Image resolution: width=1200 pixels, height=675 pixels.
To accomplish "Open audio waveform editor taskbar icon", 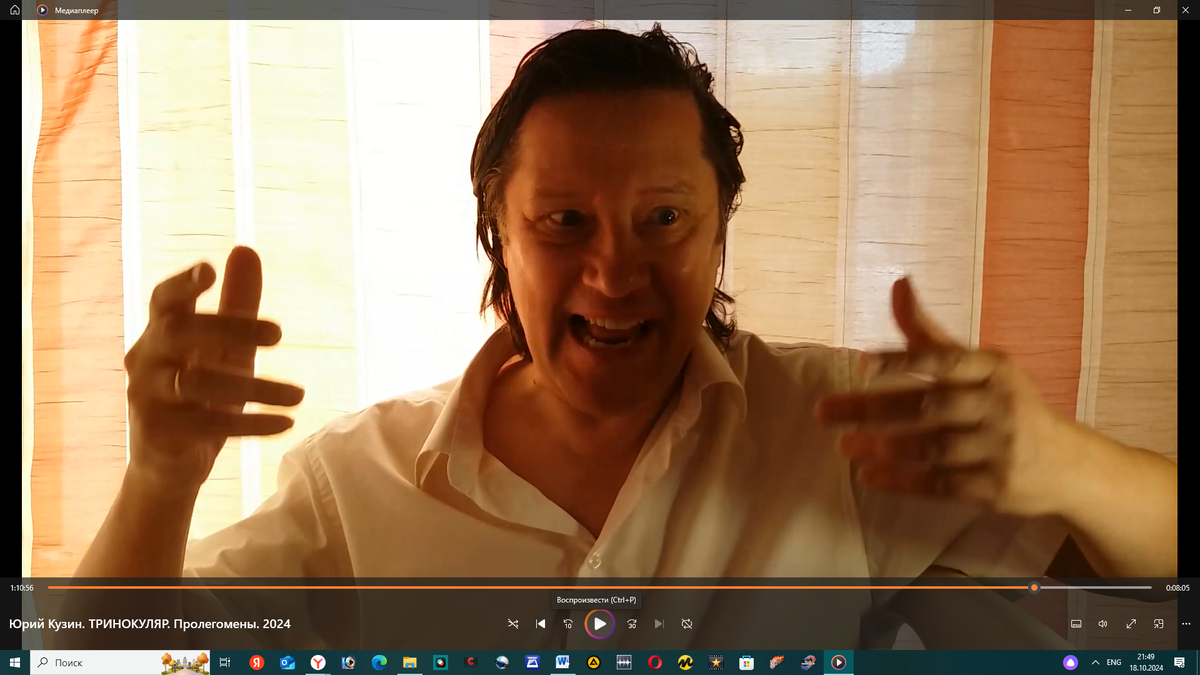I will point(624,662).
